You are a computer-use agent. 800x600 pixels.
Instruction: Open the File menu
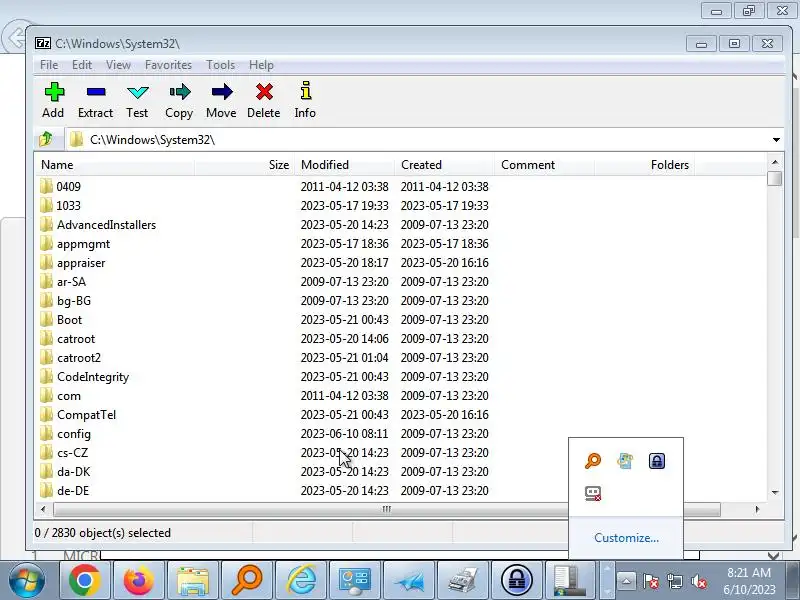pos(49,65)
